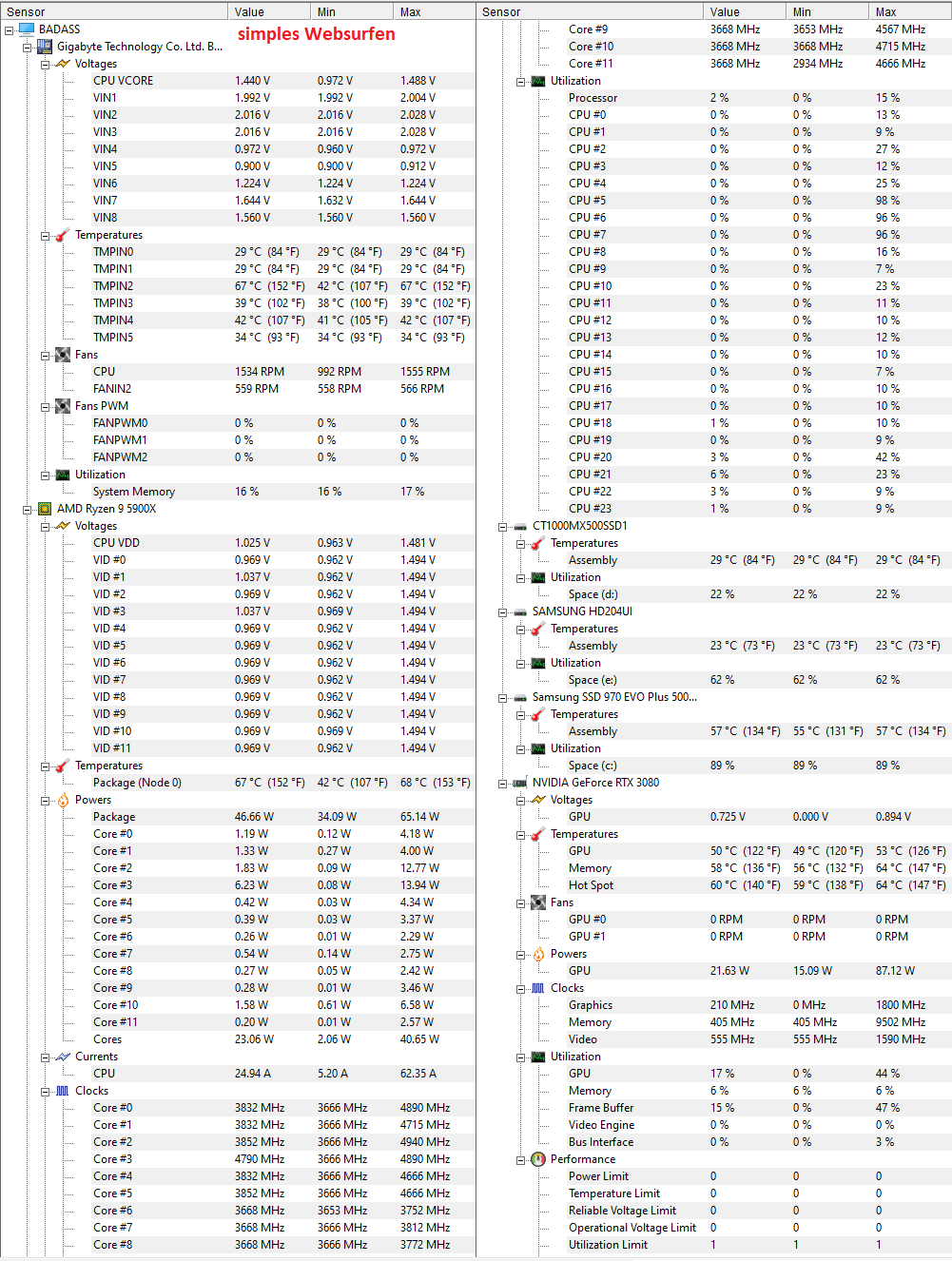This screenshot has height=1261, width=952.
Task: Click thermometer icon above TMPIN0 row
Action: [63, 235]
